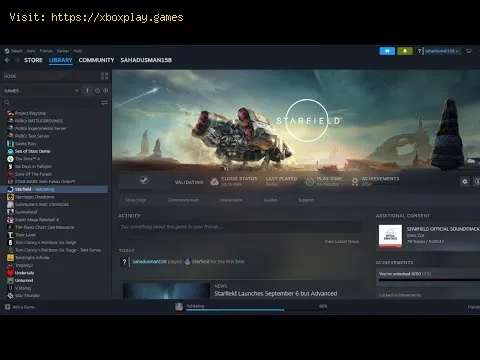The width and height of the screenshot is (480, 360).
Task: Select Sea of Stars Demo
Action: [32, 151]
